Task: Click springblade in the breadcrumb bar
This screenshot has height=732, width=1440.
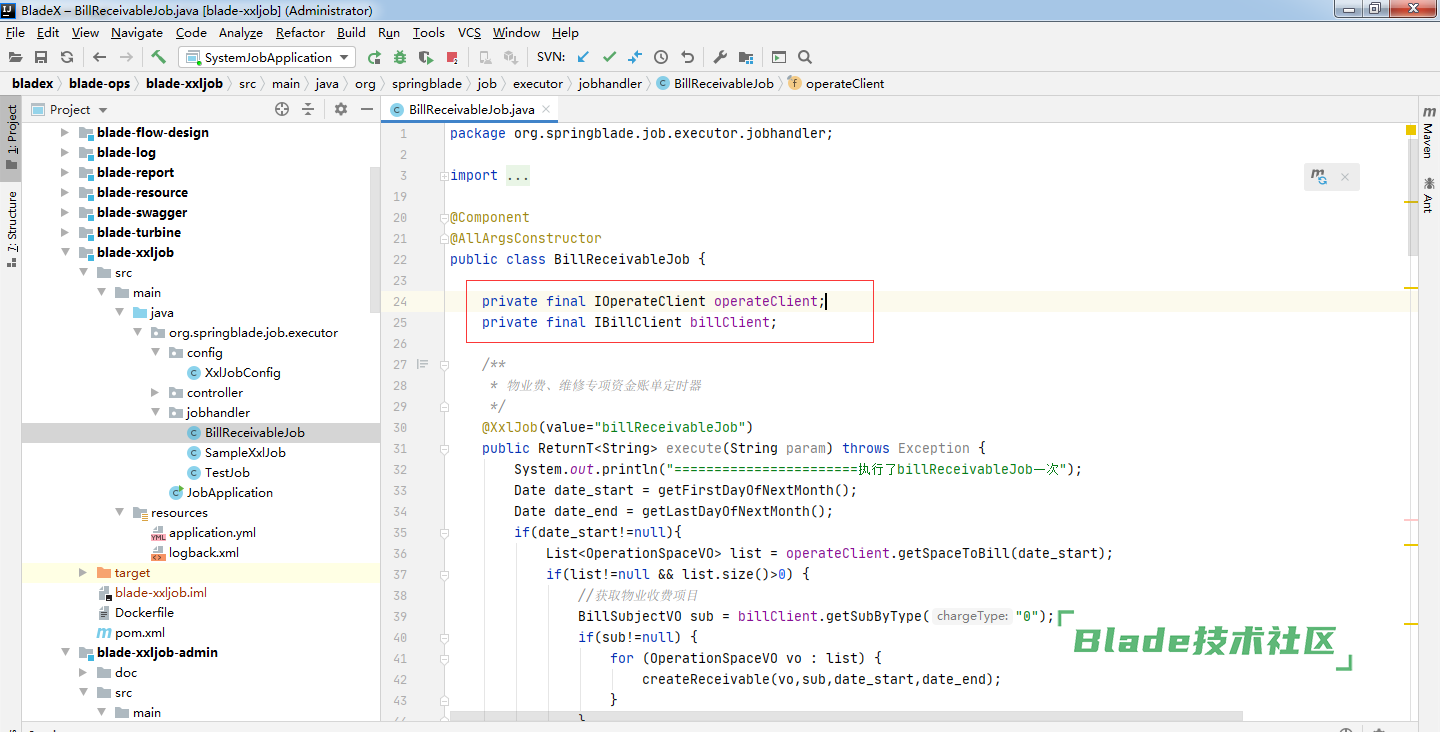Action: (427, 83)
